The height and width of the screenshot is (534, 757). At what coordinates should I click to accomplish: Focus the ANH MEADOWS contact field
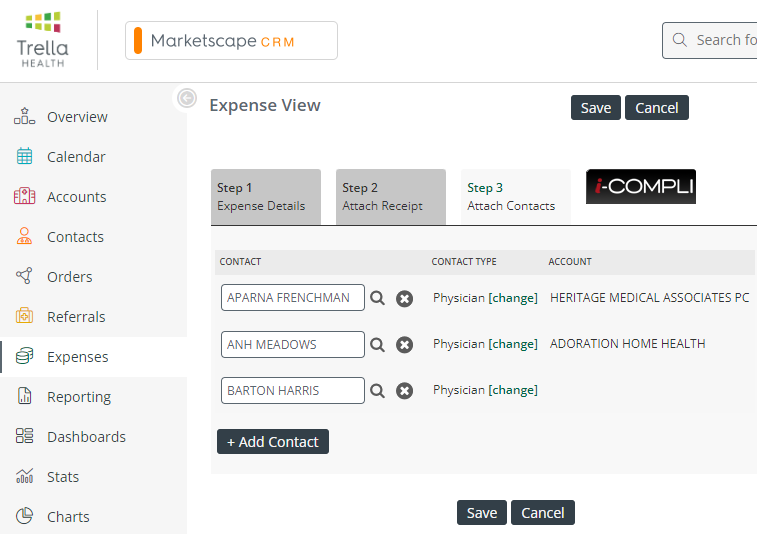pos(293,344)
